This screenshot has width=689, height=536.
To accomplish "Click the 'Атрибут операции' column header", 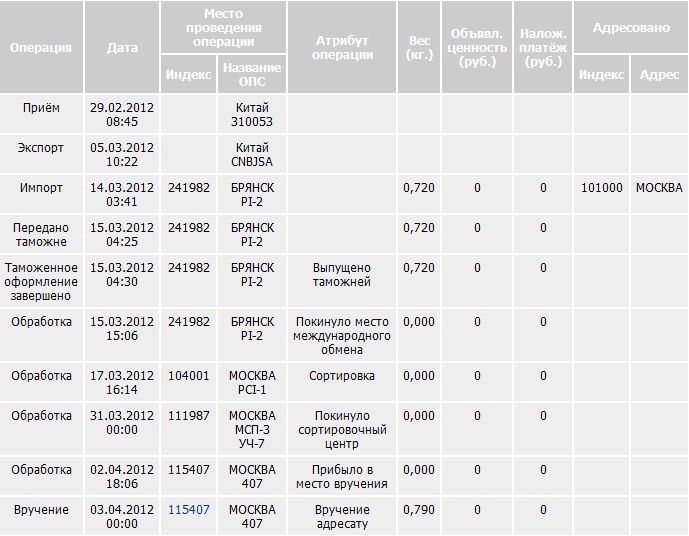I will 342,47.
